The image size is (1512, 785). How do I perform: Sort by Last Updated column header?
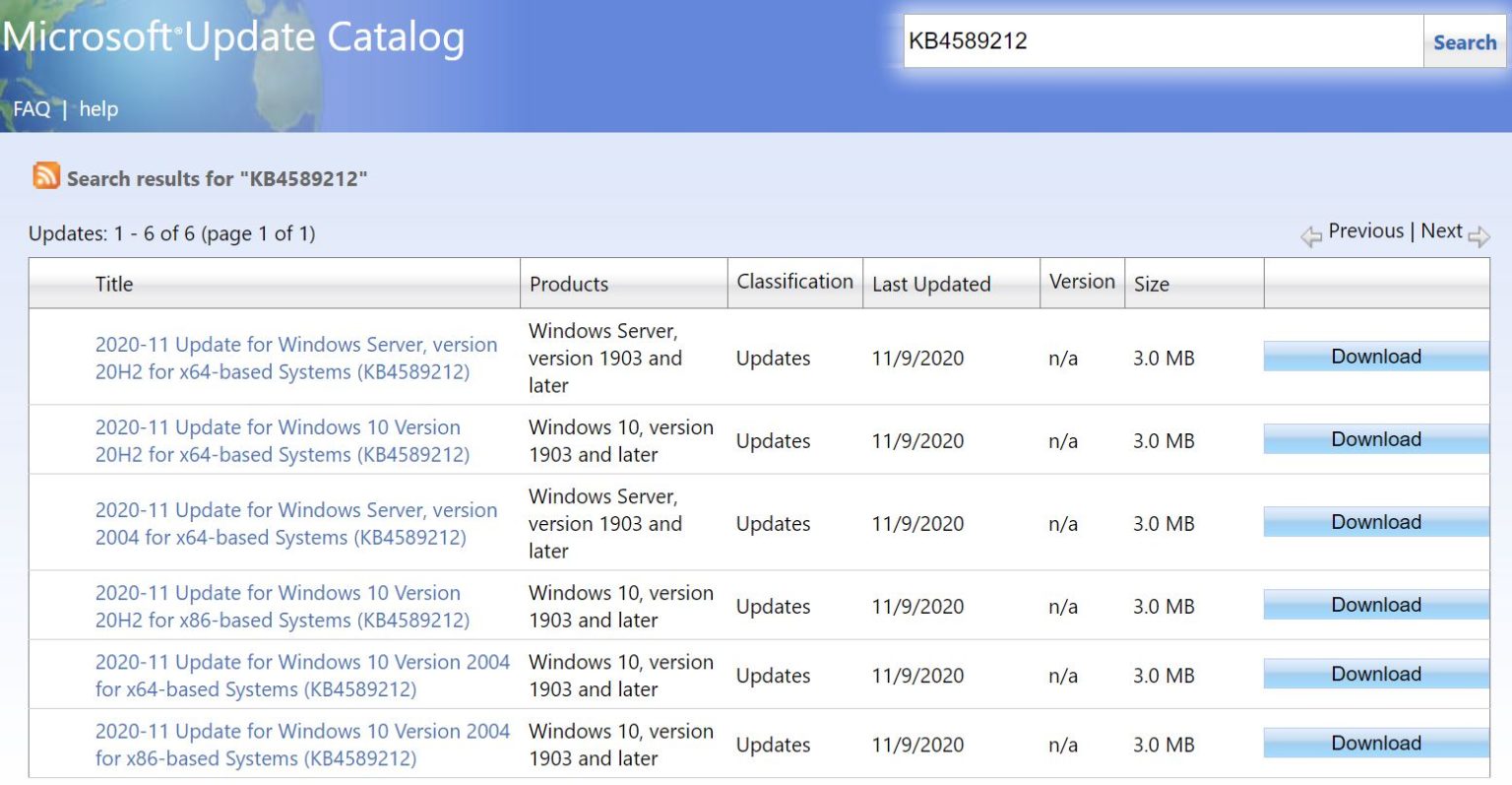931,284
